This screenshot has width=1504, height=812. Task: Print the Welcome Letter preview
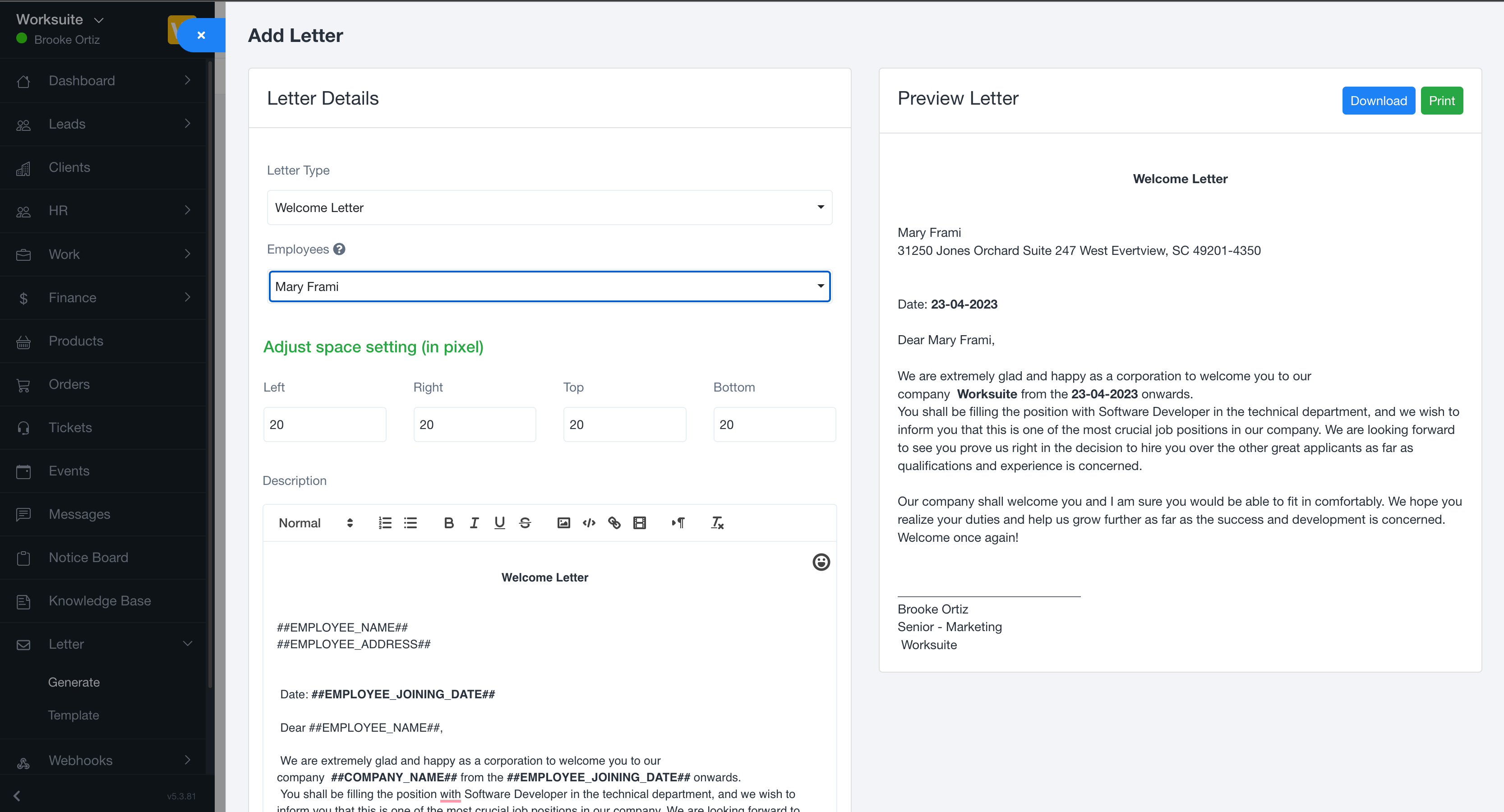[x=1441, y=101]
